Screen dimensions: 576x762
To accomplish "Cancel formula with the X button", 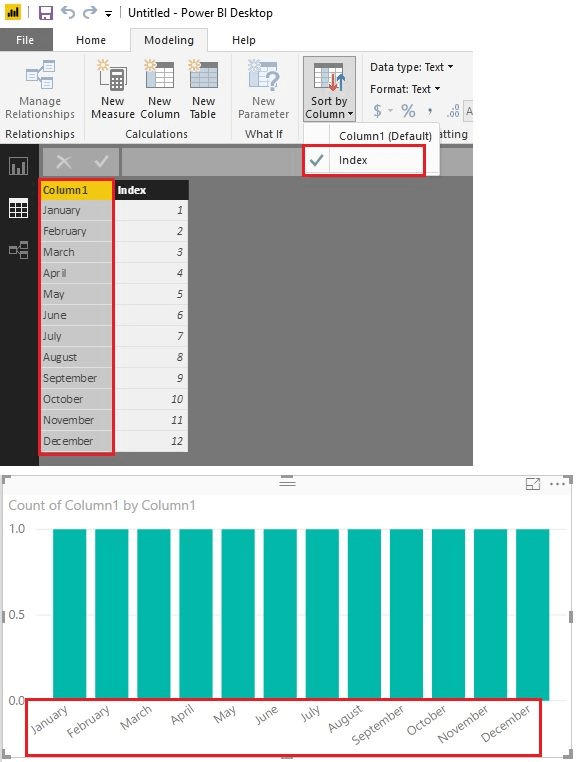I will pos(64,161).
